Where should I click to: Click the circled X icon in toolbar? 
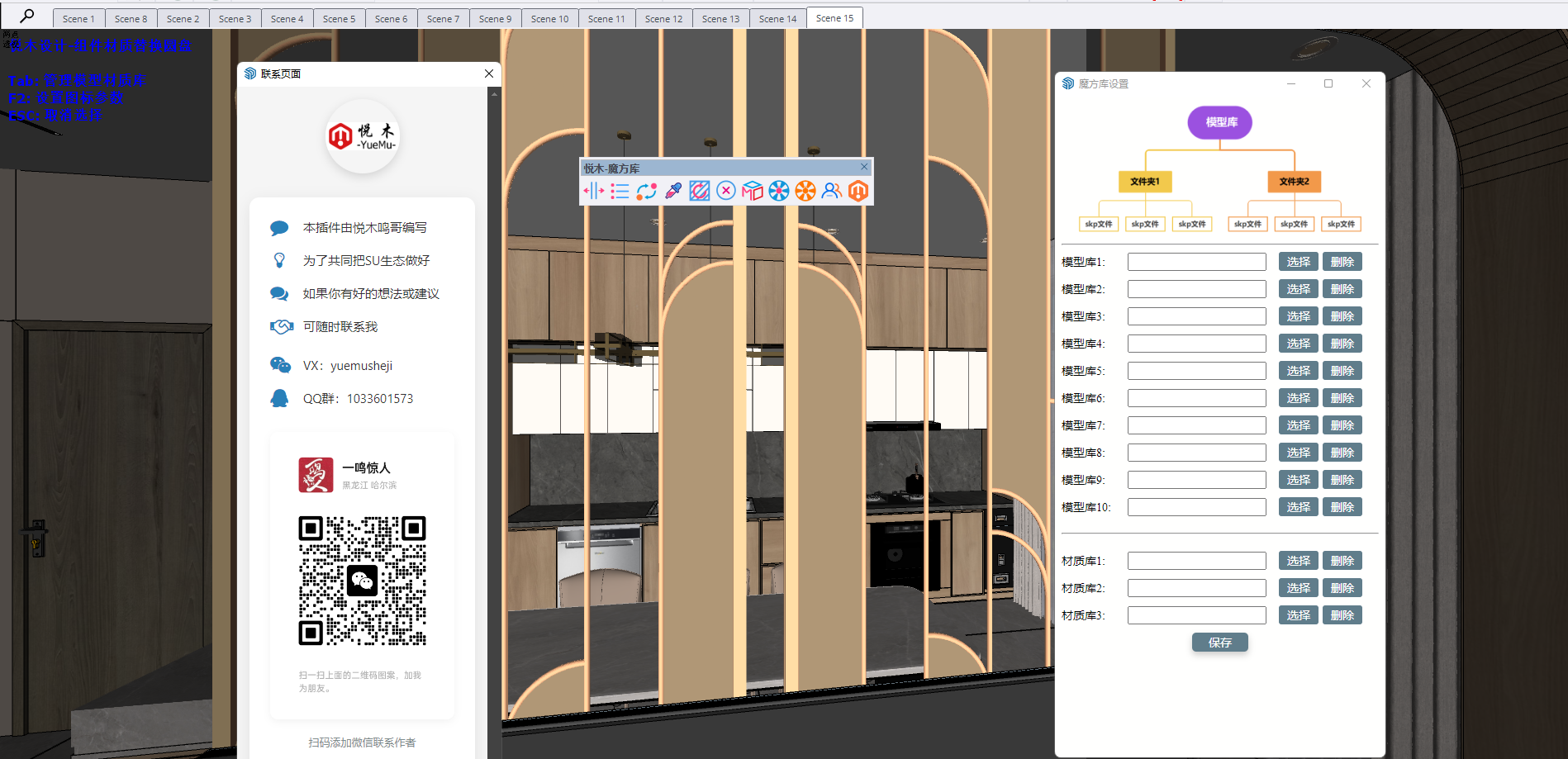coord(726,192)
